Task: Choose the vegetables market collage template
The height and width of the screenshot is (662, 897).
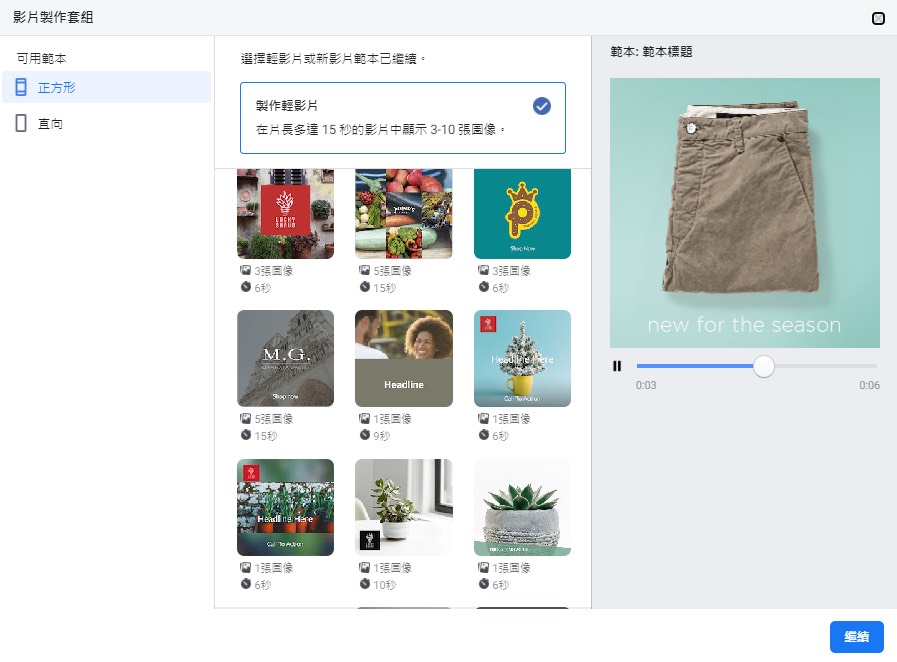Action: 403,213
